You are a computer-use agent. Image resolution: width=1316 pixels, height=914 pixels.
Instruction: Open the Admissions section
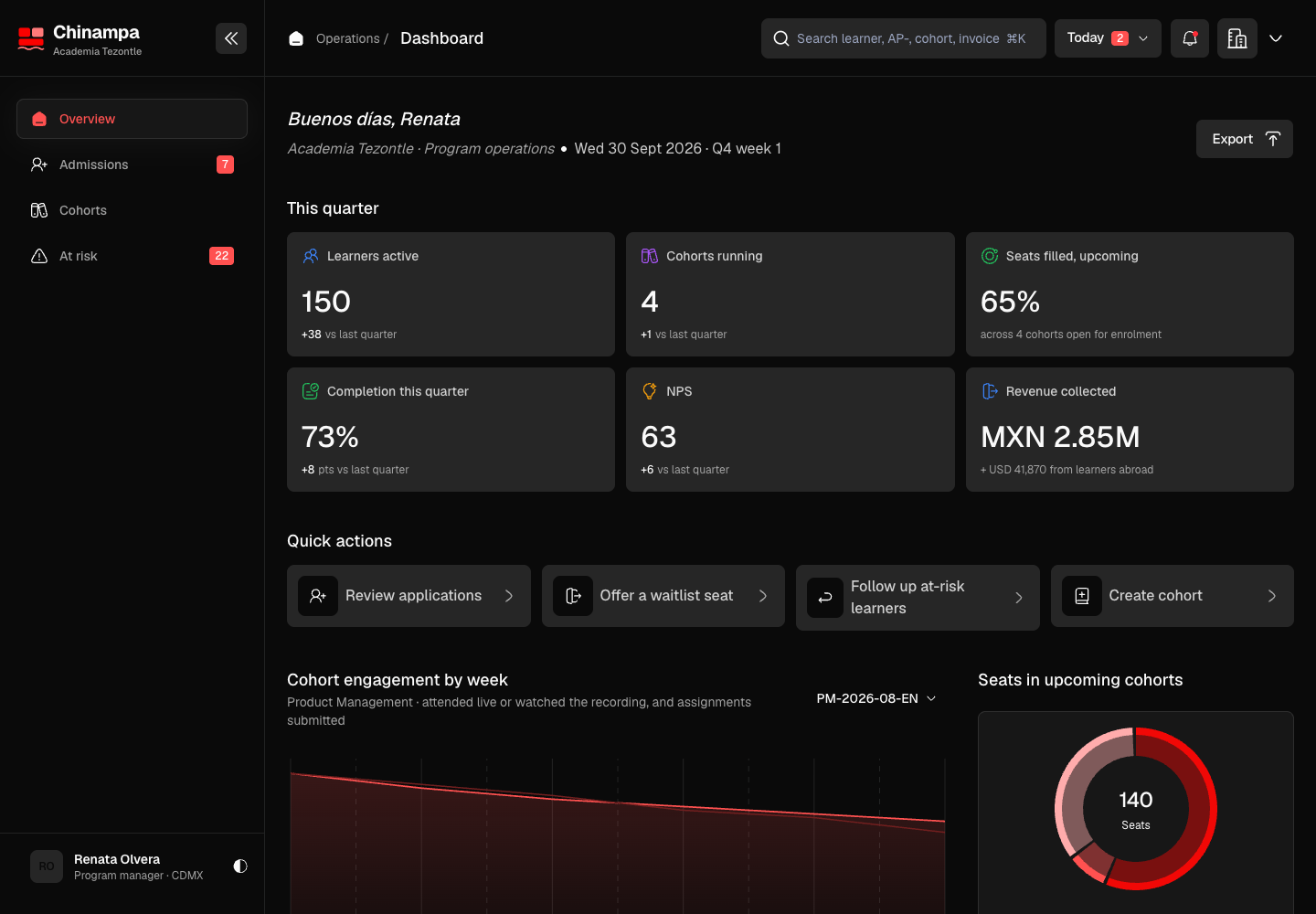tap(132, 165)
